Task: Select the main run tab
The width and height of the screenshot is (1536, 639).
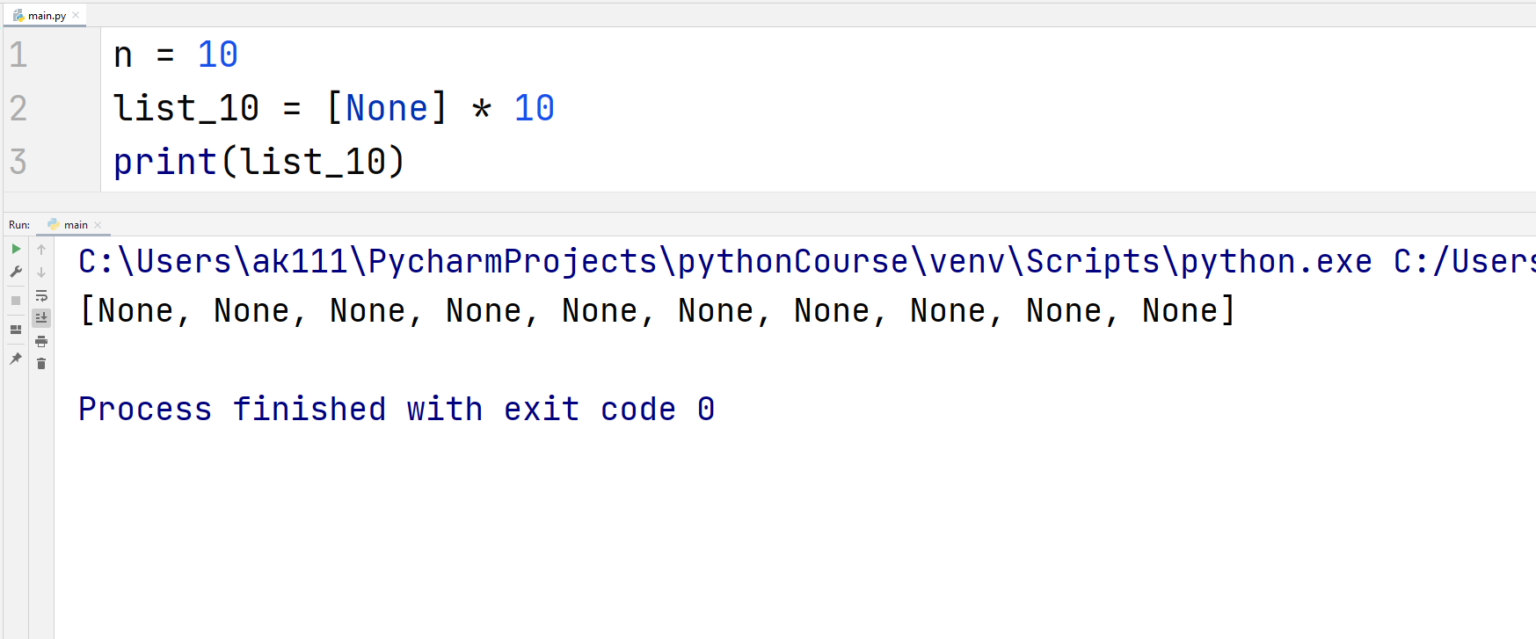Action: (75, 225)
